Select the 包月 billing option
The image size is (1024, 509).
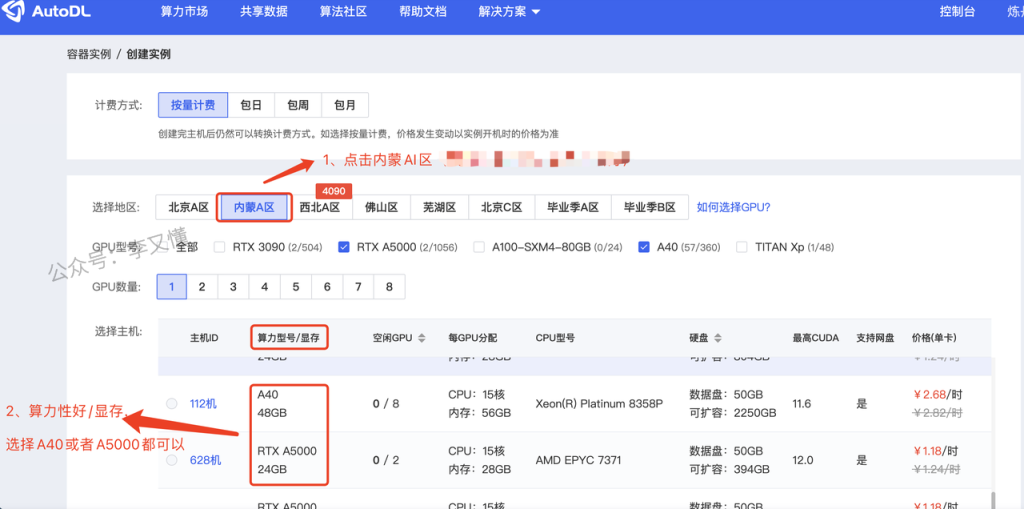(x=345, y=105)
